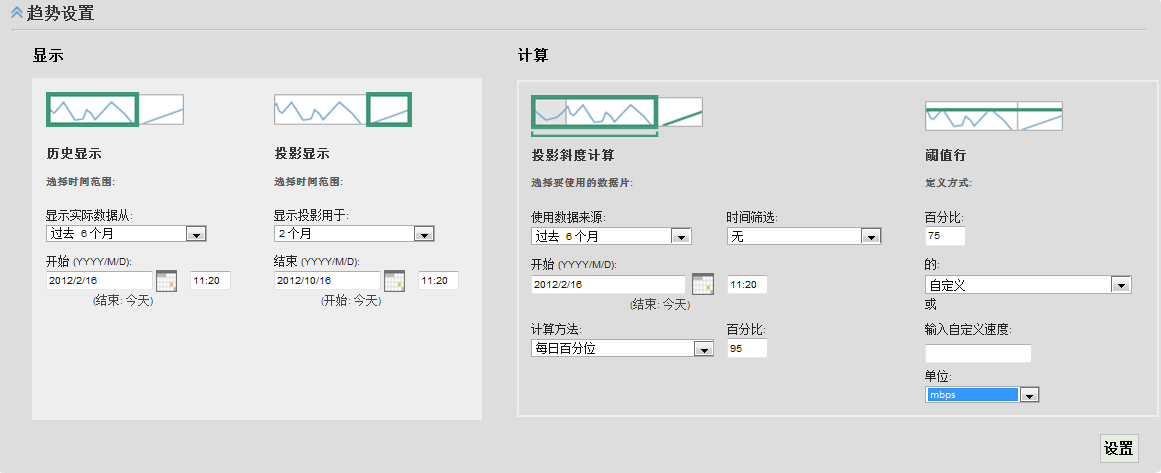Click the 设置 button
The height and width of the screenshot is (473, 1161).
1118,448
